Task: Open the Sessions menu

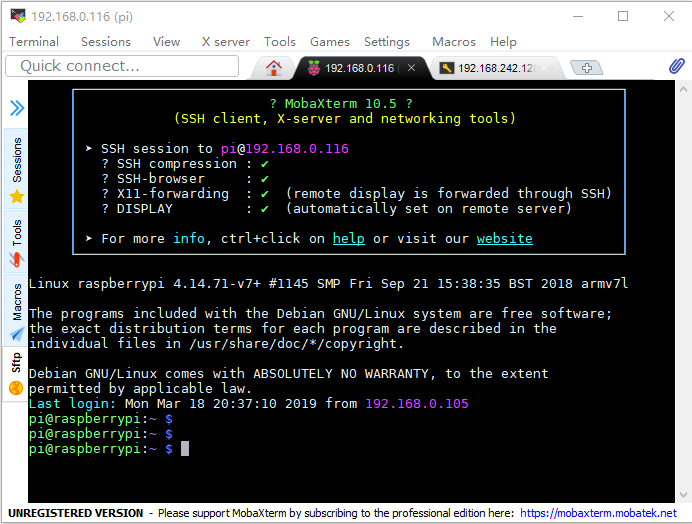Action: click(106, 41)
